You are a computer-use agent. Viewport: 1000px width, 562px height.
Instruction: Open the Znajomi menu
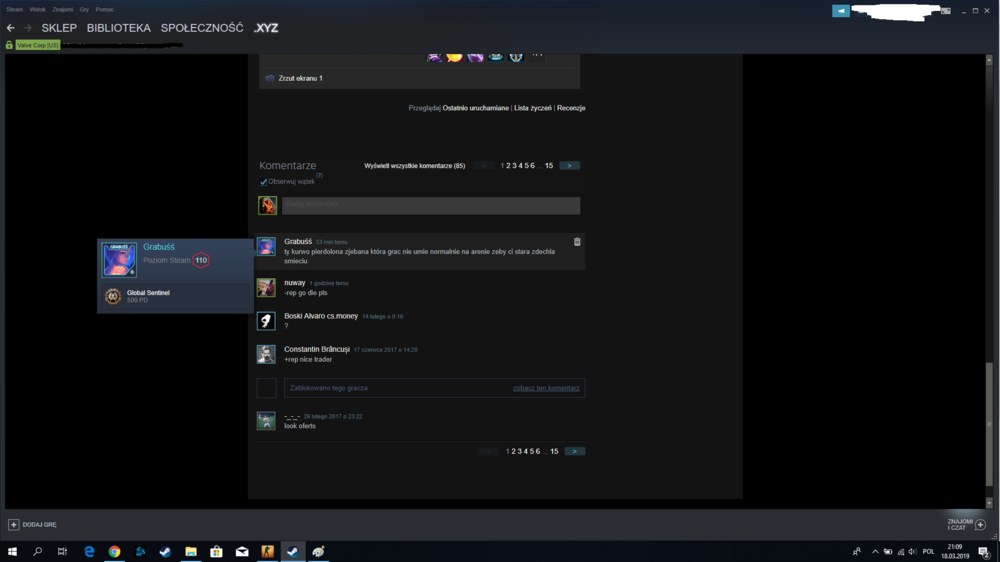click(x=62, y=10)
